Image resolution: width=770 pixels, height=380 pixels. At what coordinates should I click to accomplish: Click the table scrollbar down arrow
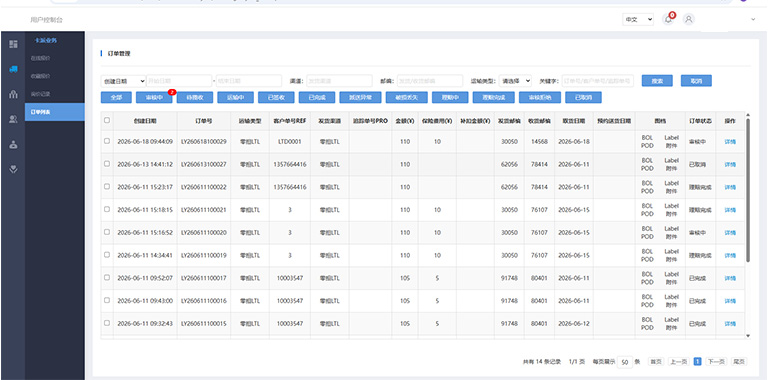pyautogui.click(x=748, y=336)
